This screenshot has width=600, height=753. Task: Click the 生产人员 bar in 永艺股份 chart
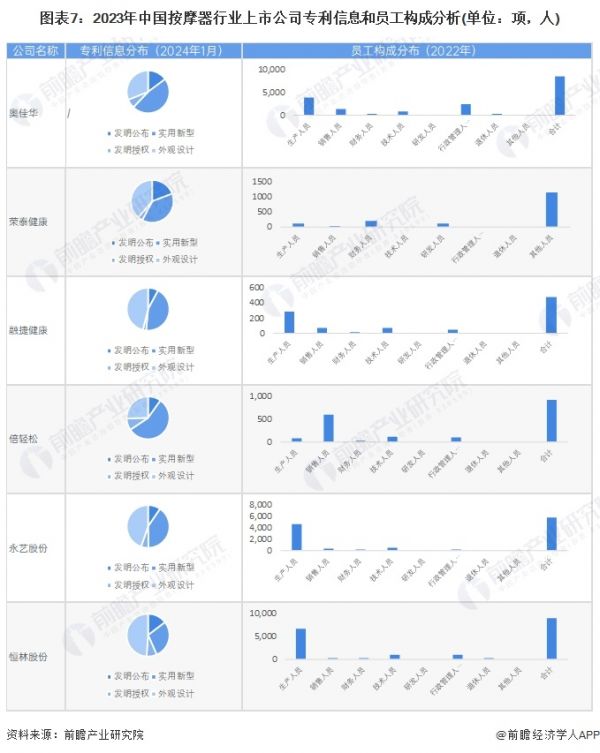(x=296, y=537)
